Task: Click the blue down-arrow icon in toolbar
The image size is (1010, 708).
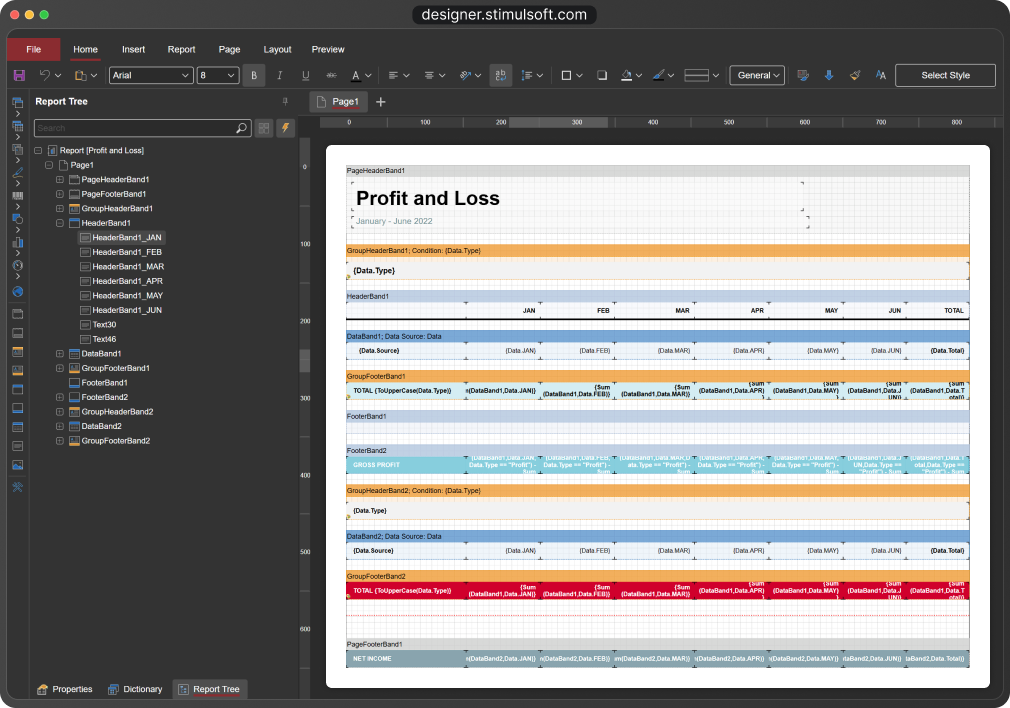Action: pos(829,75)
